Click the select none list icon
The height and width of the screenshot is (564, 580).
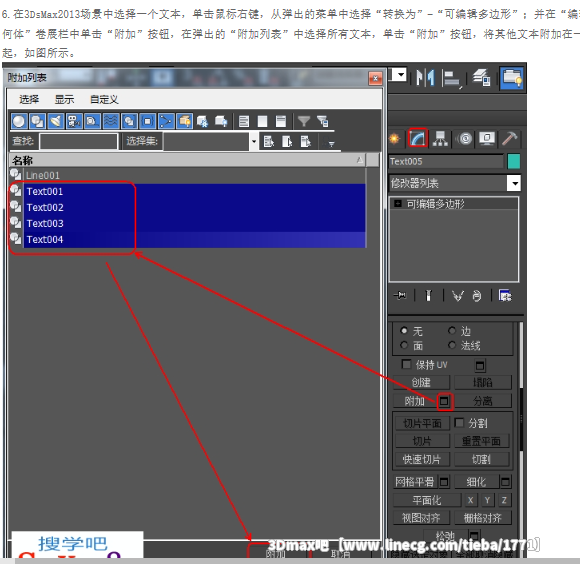tap(262, 121)
